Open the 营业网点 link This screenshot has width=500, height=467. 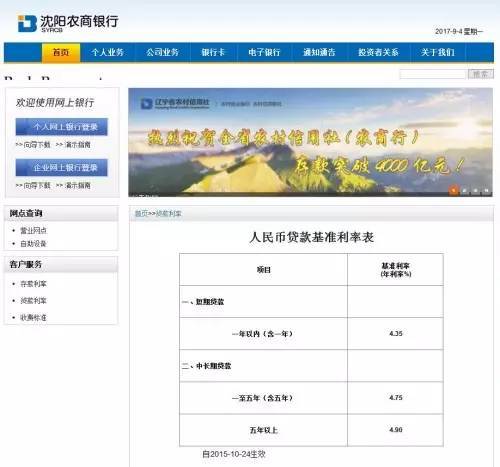point(33,230)
